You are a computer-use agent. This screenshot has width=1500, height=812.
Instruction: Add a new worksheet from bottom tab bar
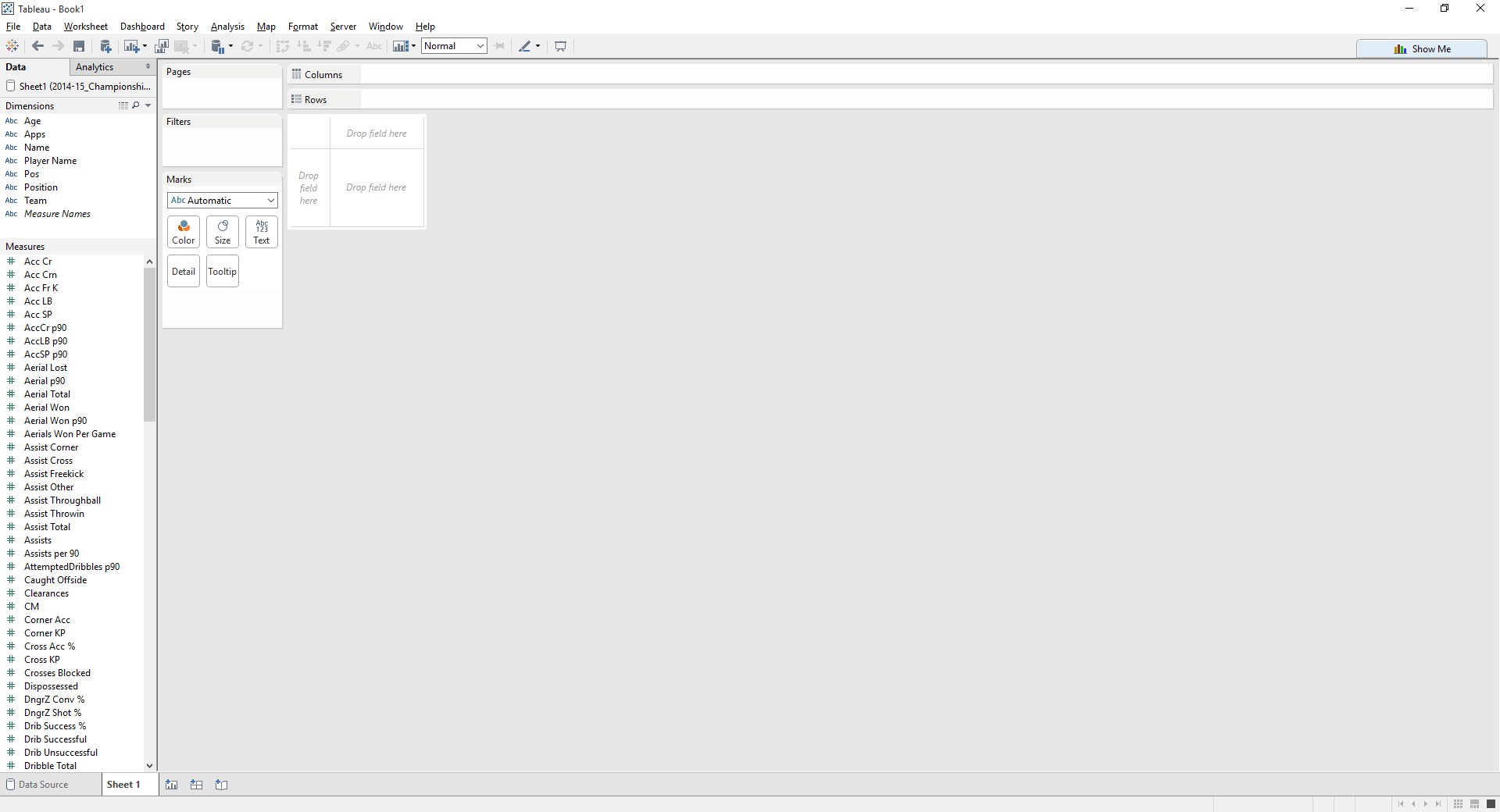pyautogui.click(x=172, y=785)
